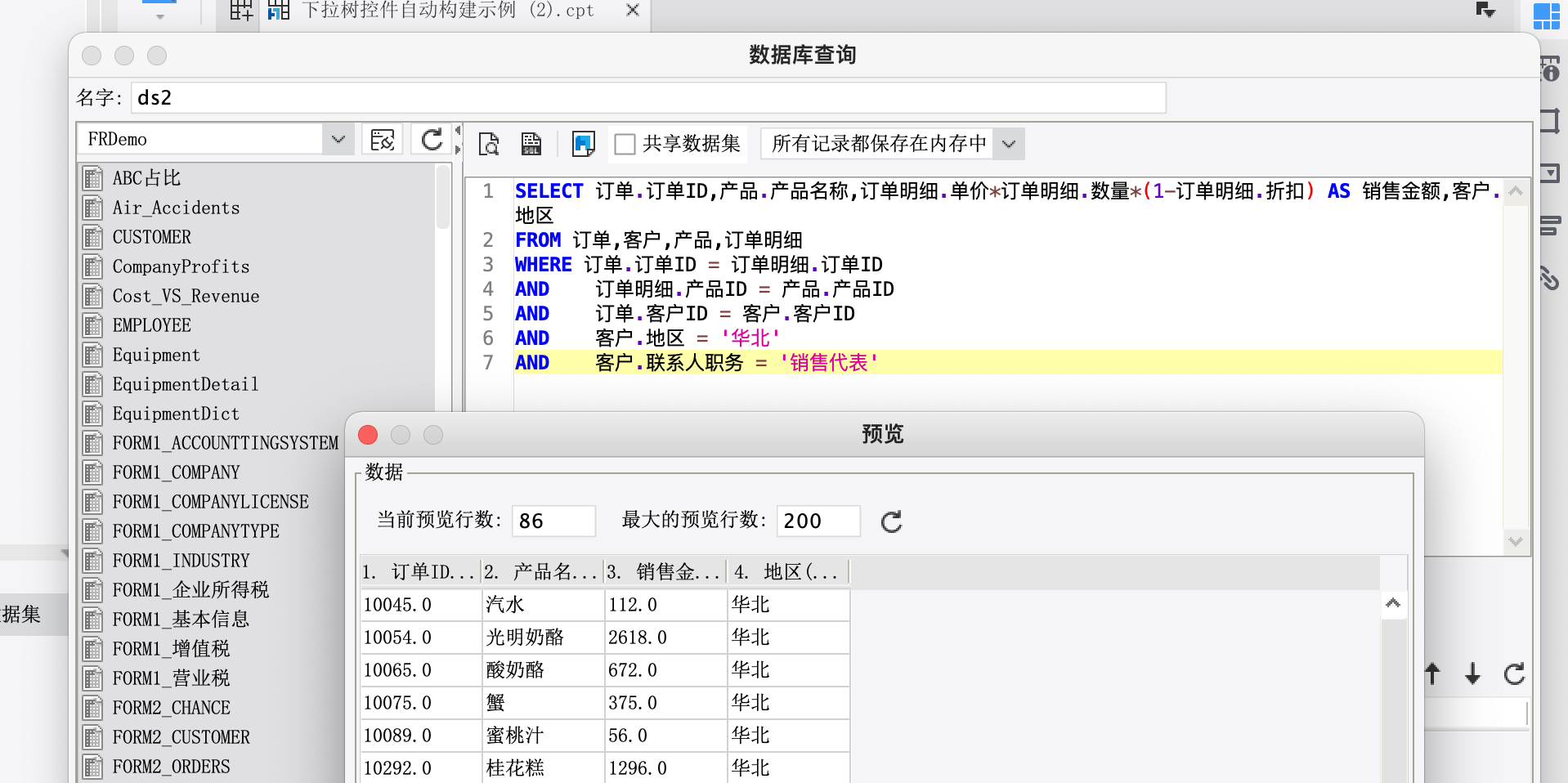Expand the FRDemo connection dropdown
Image resolution: width=1568 pixels, height=783 pixels.
pyautogui.click(x=338, y=140)
